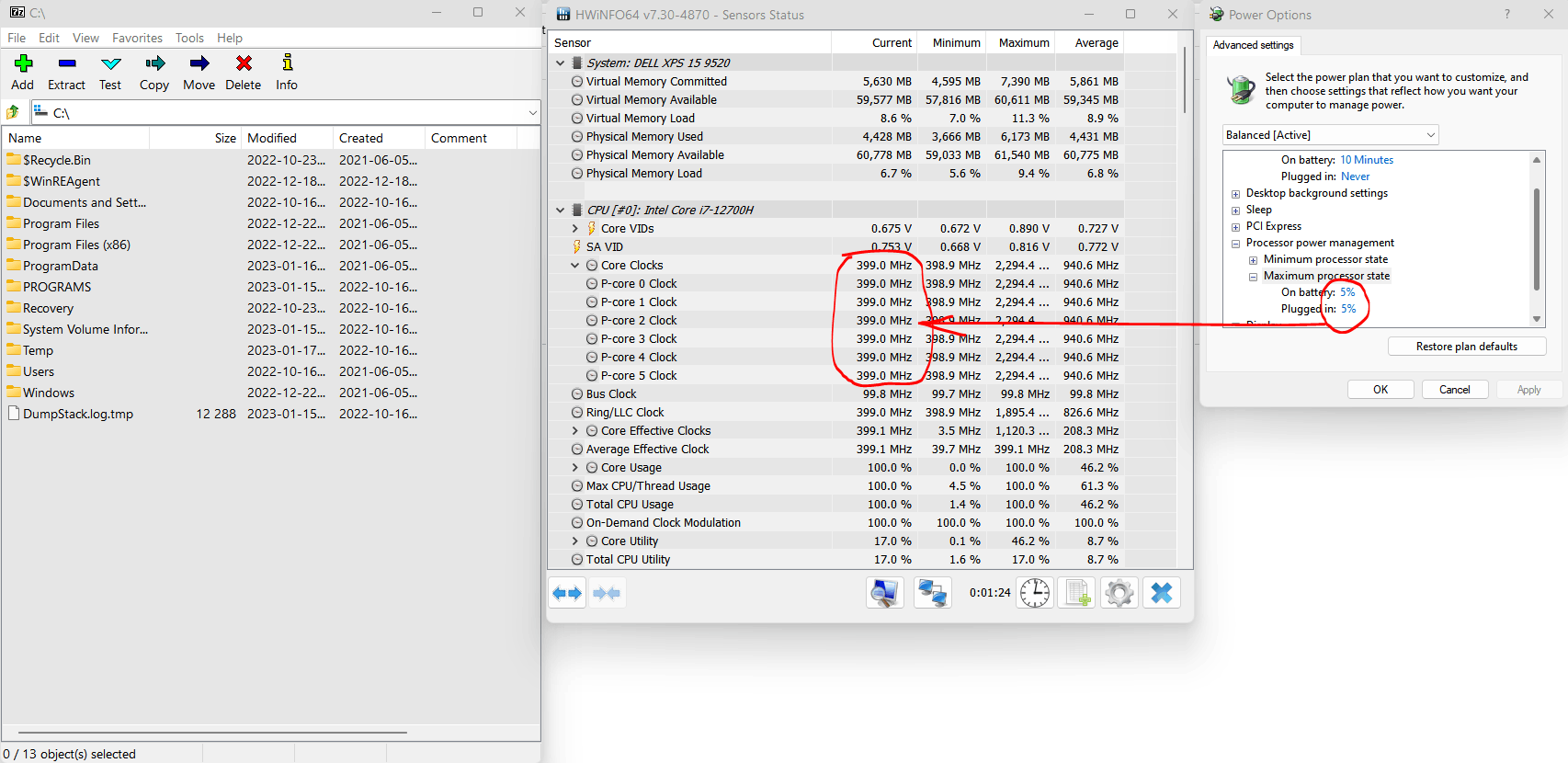Open the Help menu in 7-Zip
The width and height of the screenshot is (1568, 763).
pos(230,38)
